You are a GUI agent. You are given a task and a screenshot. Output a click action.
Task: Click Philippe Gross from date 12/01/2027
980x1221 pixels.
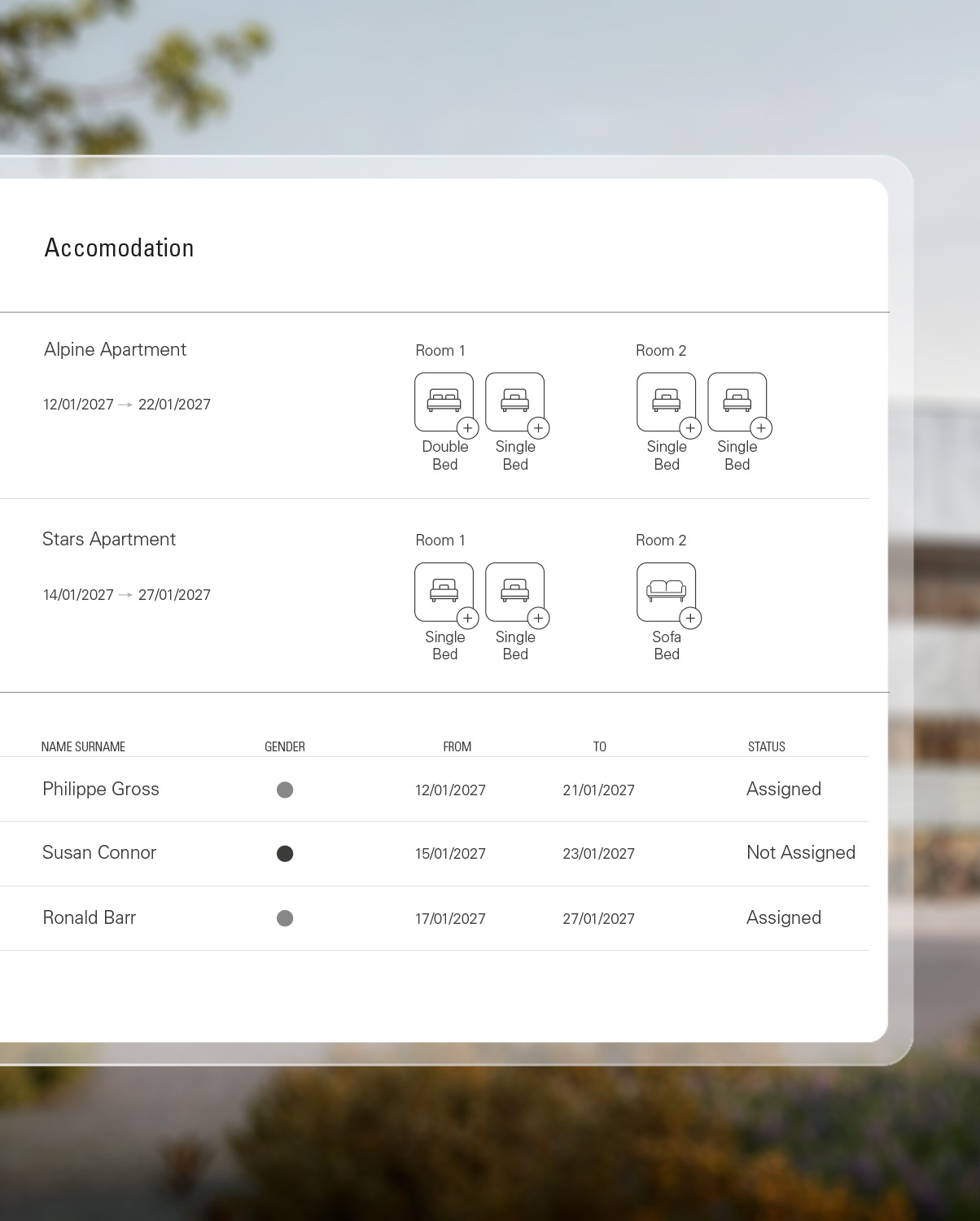pyautogui.click(x=450, y=790)
